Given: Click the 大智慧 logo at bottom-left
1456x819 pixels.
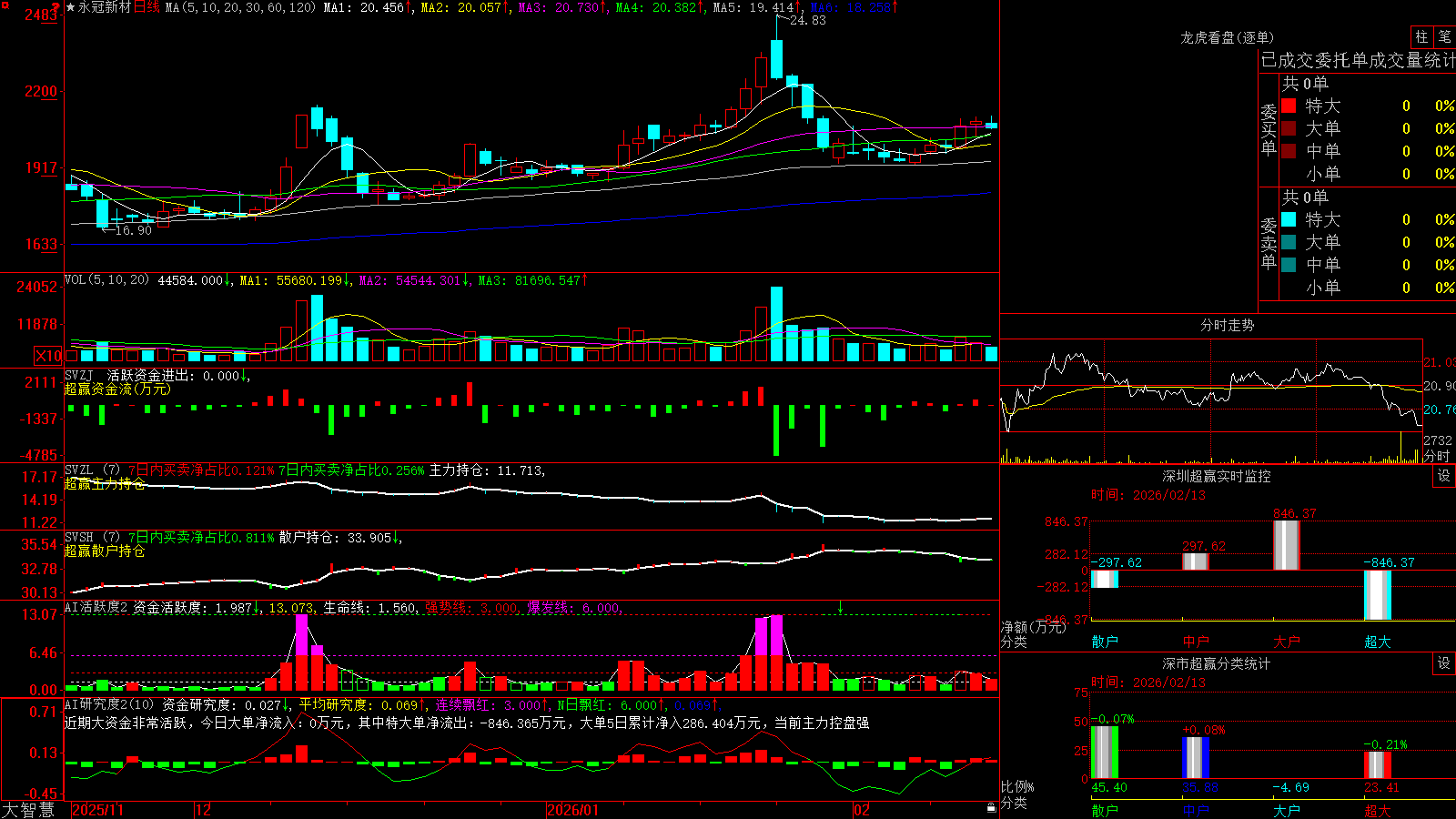Looking at the screenshot, I should [28, 809].
